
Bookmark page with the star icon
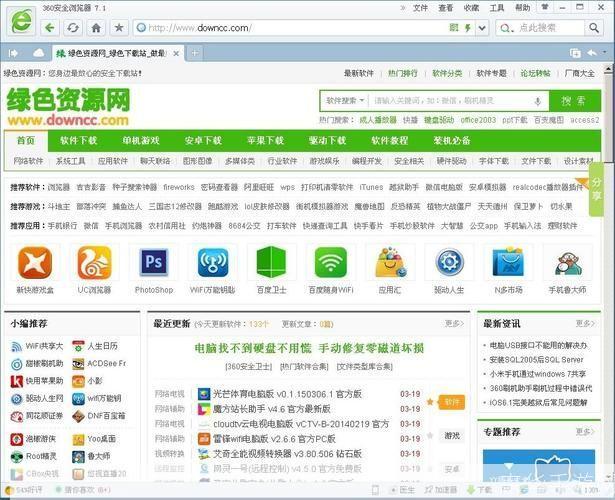coord(119,28)
